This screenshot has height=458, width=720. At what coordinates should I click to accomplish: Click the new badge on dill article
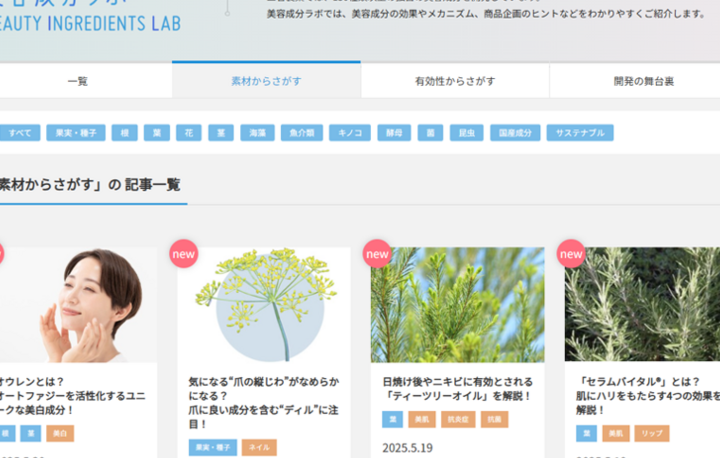tap(183, 254)
